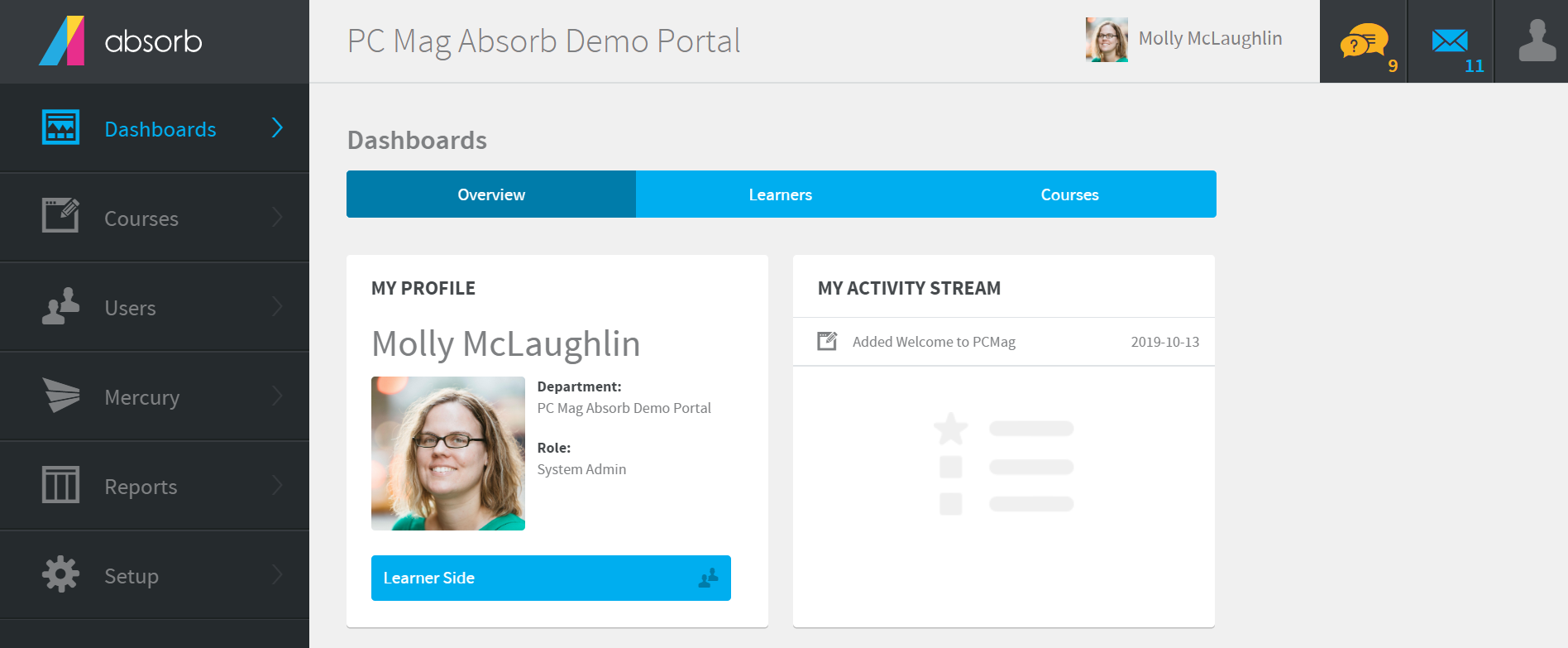Open the Courses sidebar icon
The height and width of the screenshot is (648, 1568).
pyautogui.click(x=60, y=216)
